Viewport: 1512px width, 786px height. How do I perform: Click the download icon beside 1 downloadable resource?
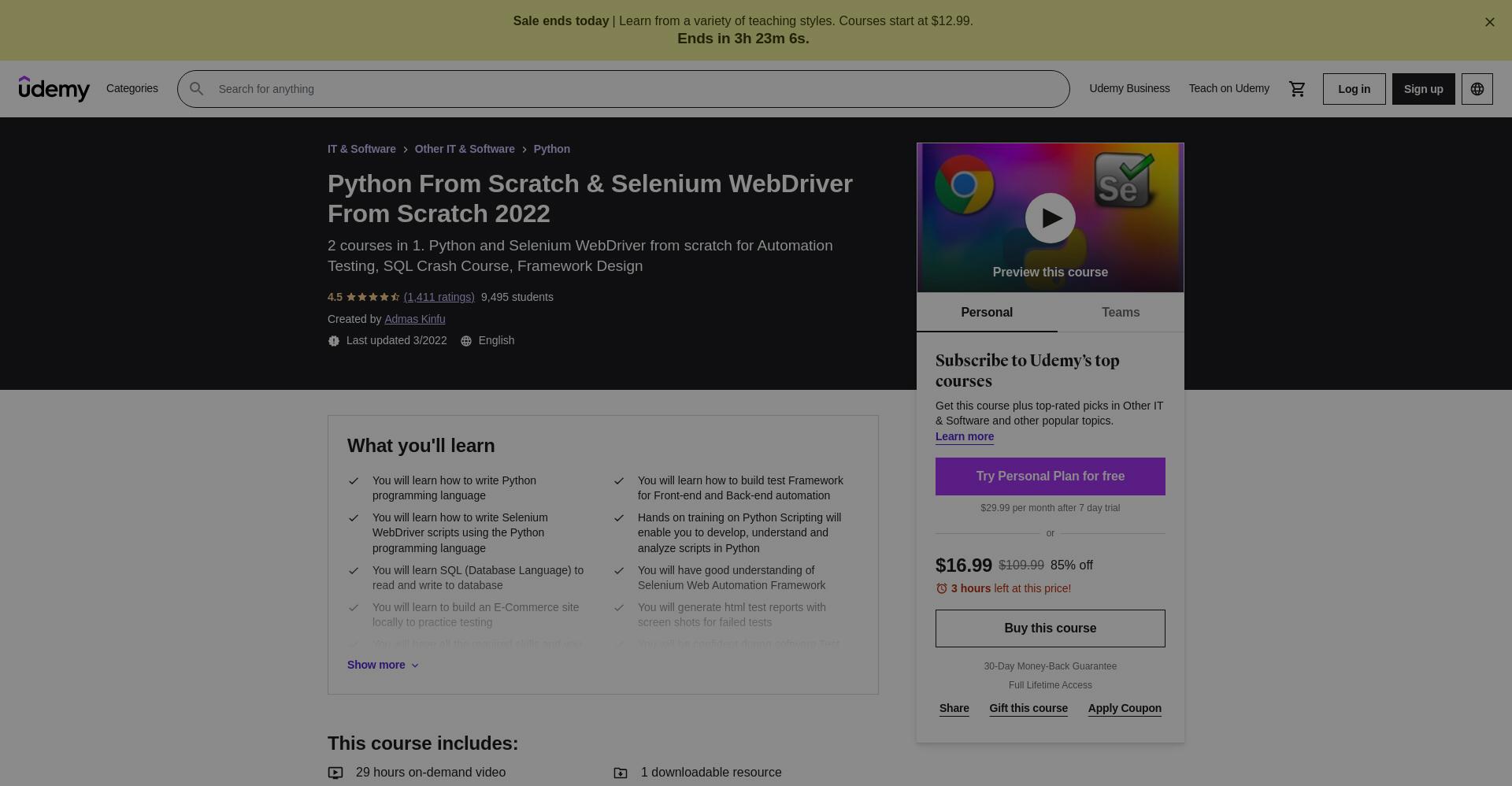click(x=621, y=773)
